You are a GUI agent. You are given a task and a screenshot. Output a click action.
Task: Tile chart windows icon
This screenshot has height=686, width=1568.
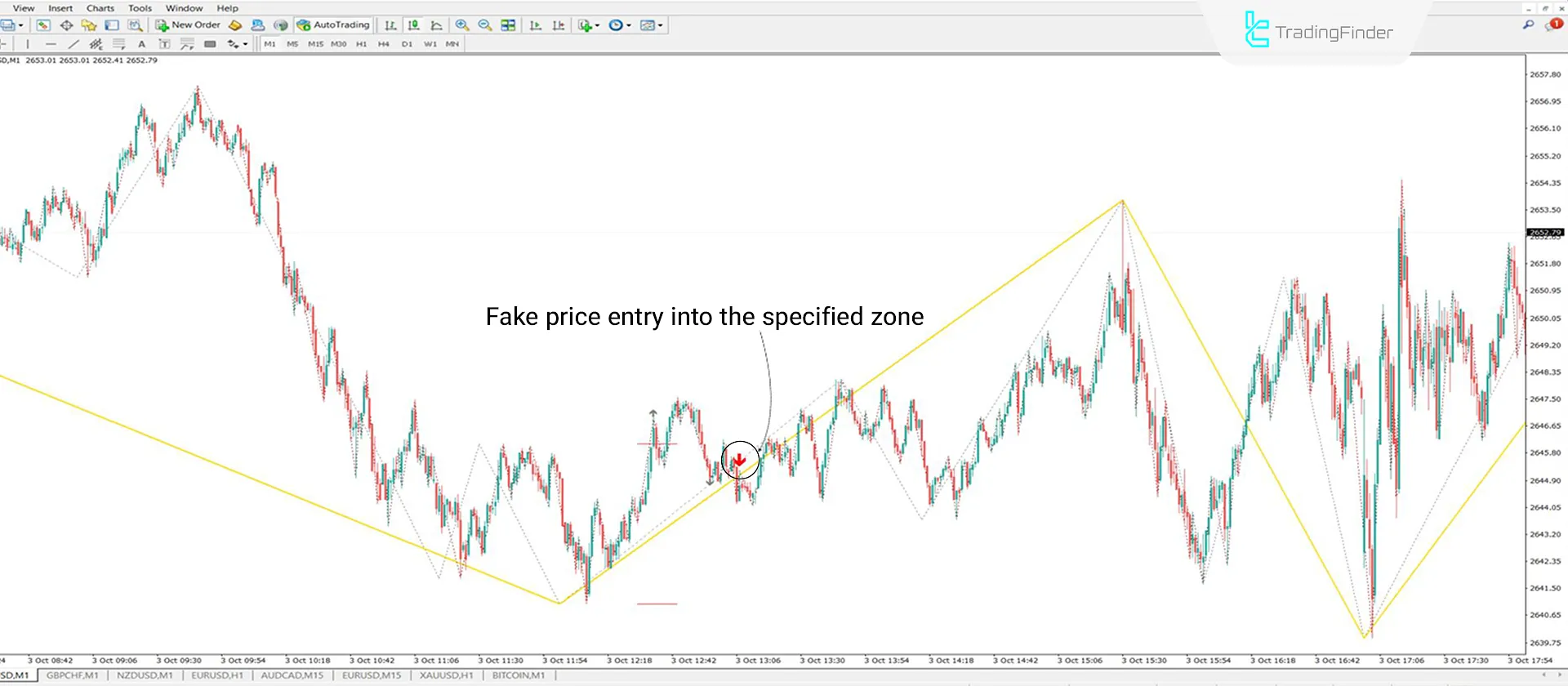pyautogui.click(x=508, y=25)
